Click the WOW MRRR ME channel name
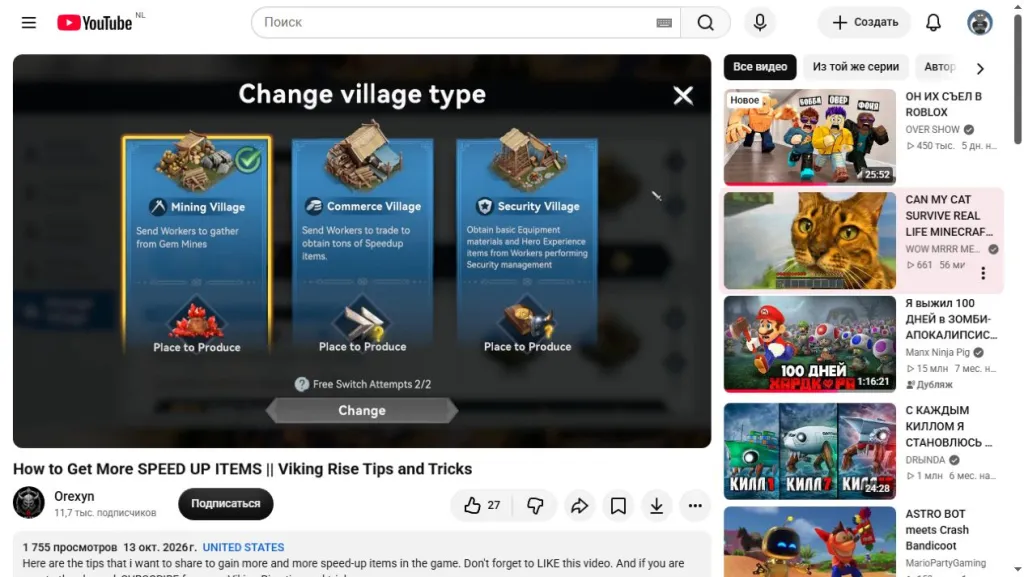1024x577 pixels. [x=942, y=249]
